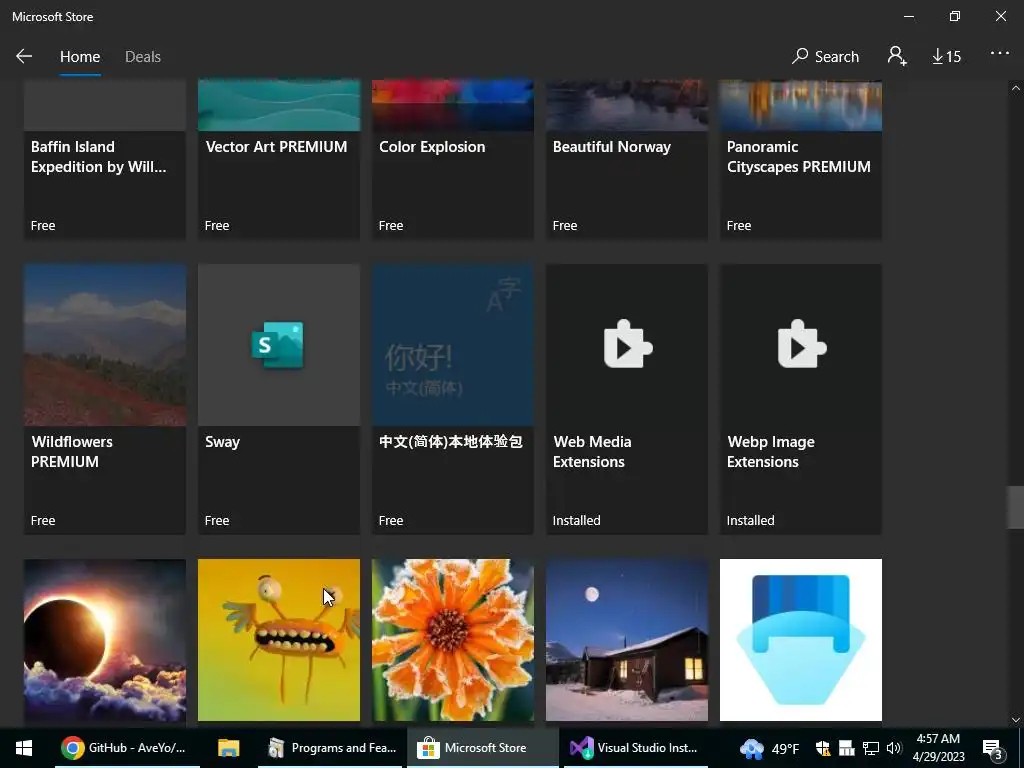Click Free under Sway
The image size is (1024, 768).
(217, 520)
